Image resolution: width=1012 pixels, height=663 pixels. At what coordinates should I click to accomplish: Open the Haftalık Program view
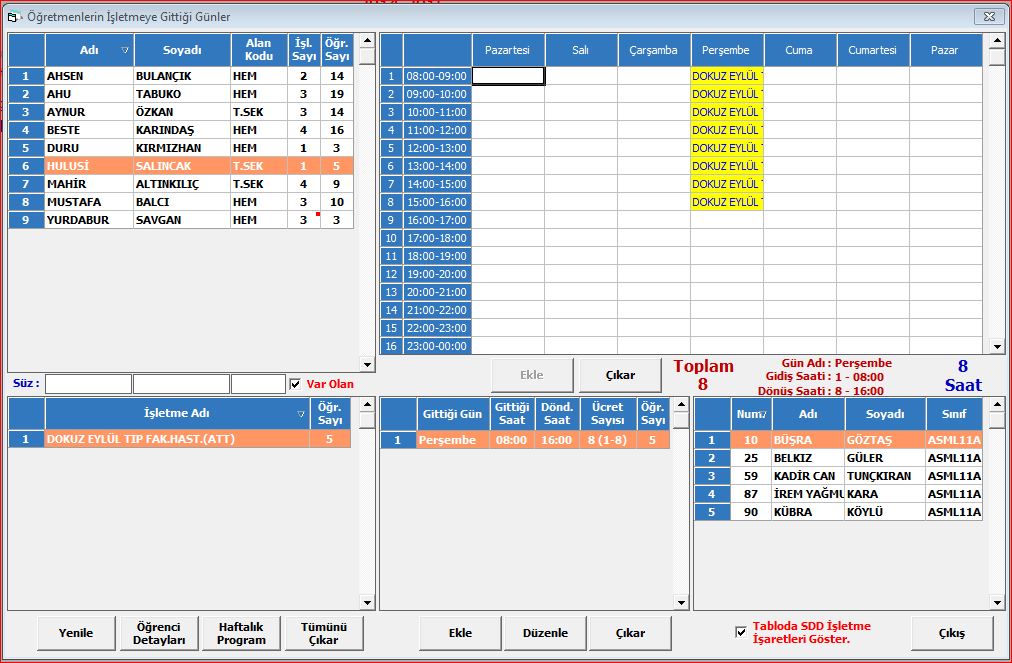coord(241,633)
